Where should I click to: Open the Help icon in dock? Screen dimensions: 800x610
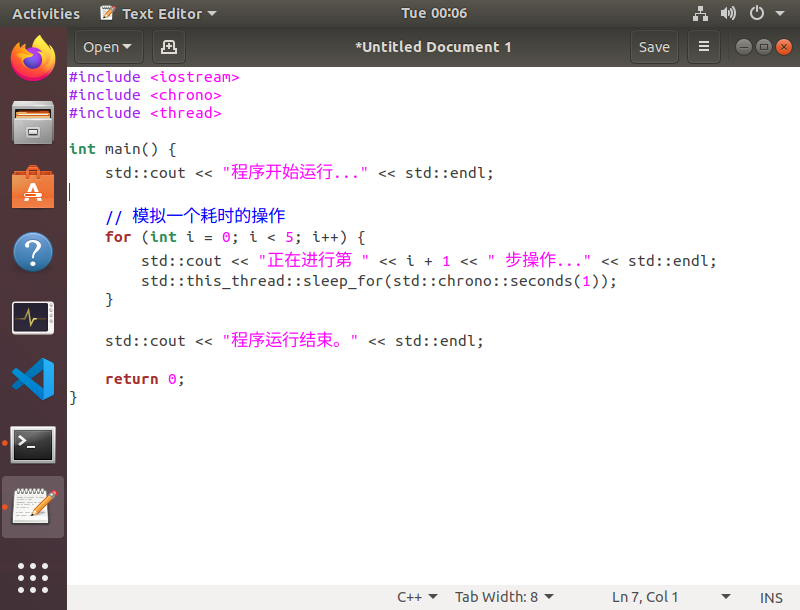pos(33,252)
